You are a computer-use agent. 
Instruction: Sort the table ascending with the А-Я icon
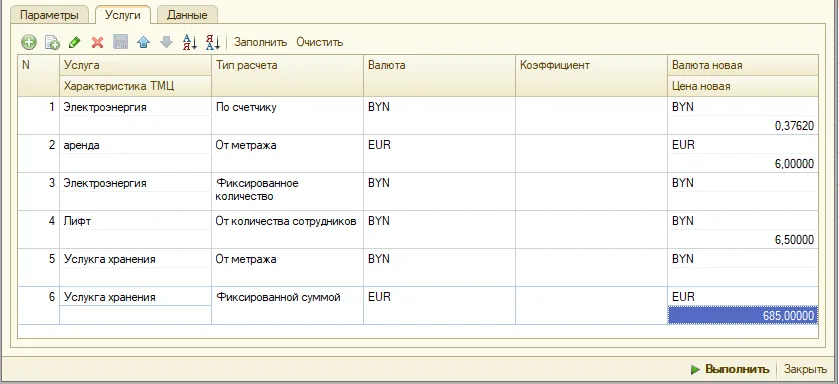(190, 42)
